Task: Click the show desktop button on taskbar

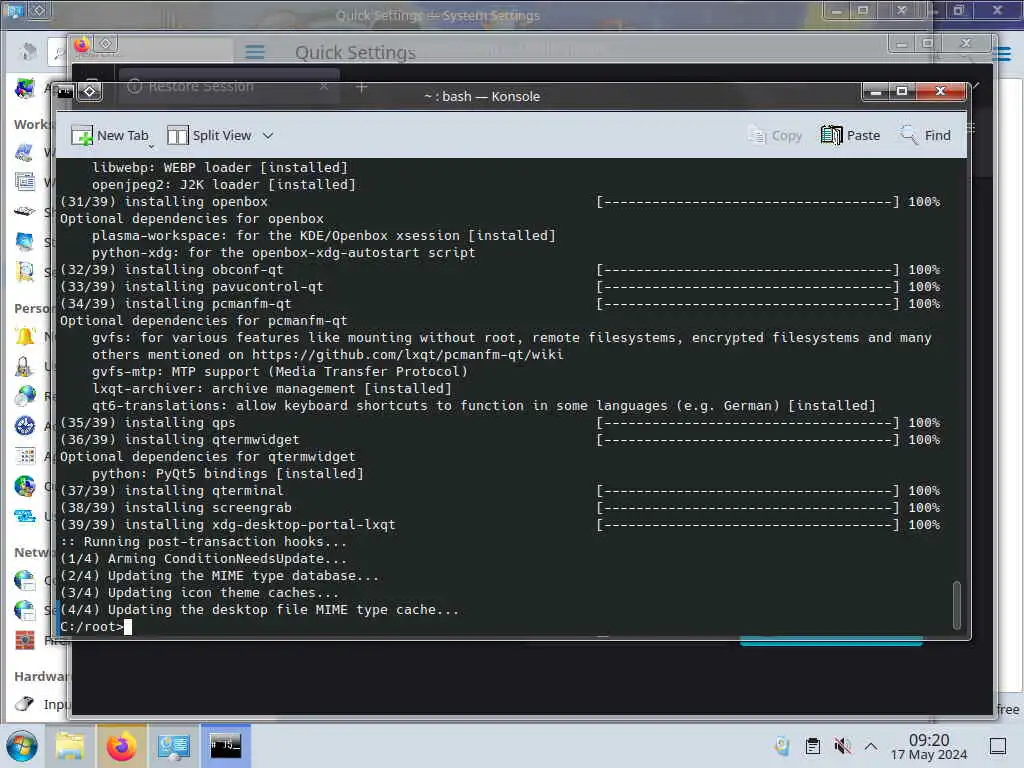Action: 998,746
